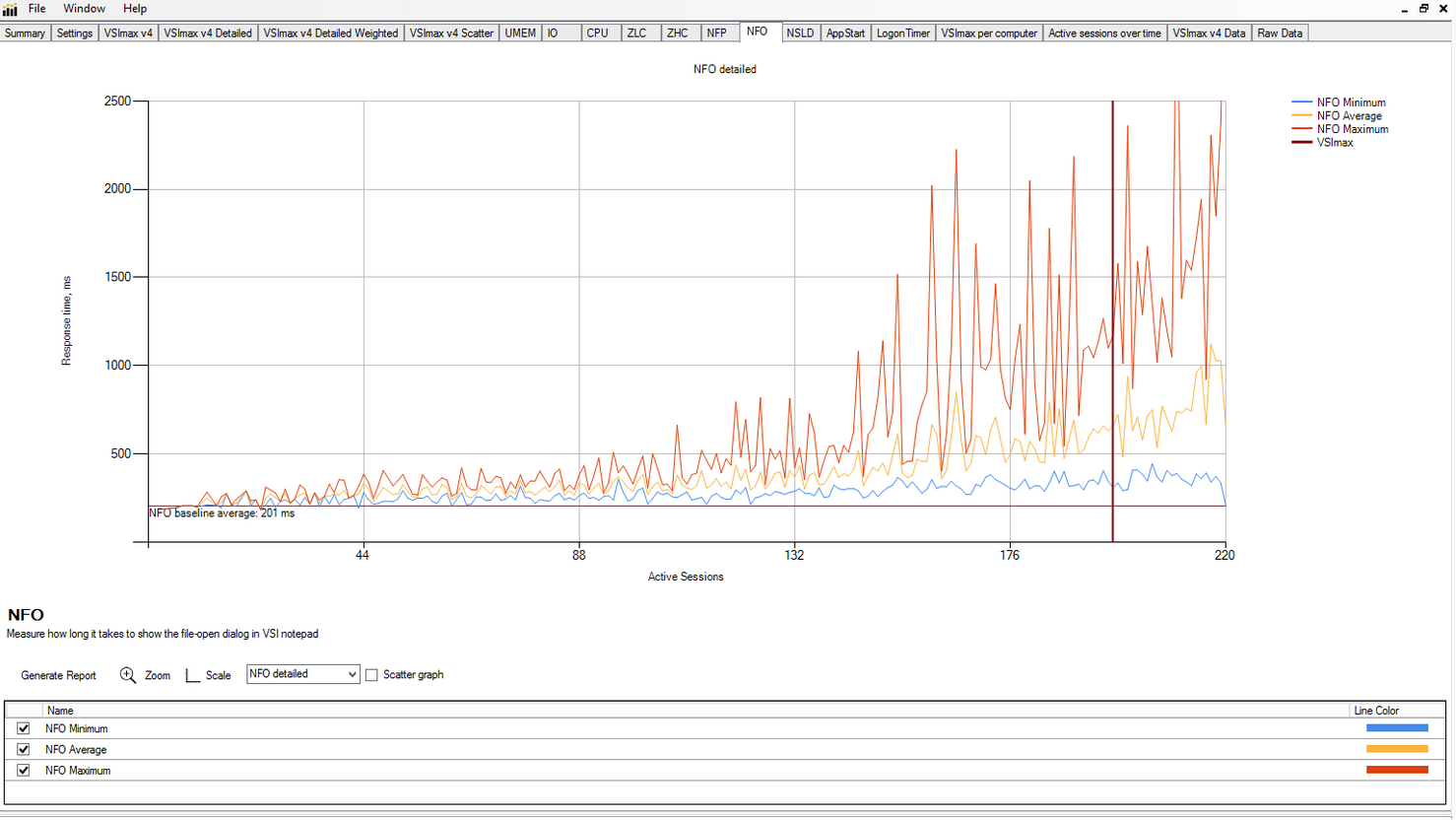This screenshot has height=820, width=1456.
Task: Click the Active Sessions axis label
Action: pos(686,577)
